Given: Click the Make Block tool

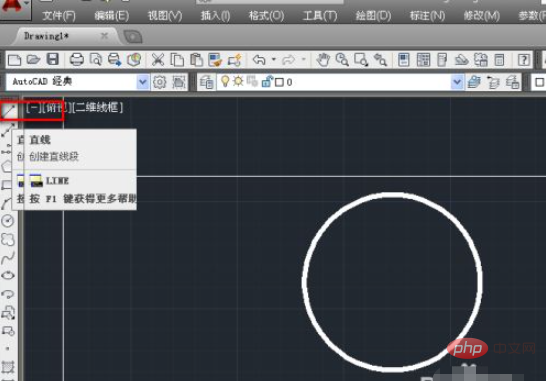Looking at the screenshot, I should coord(8,331).
